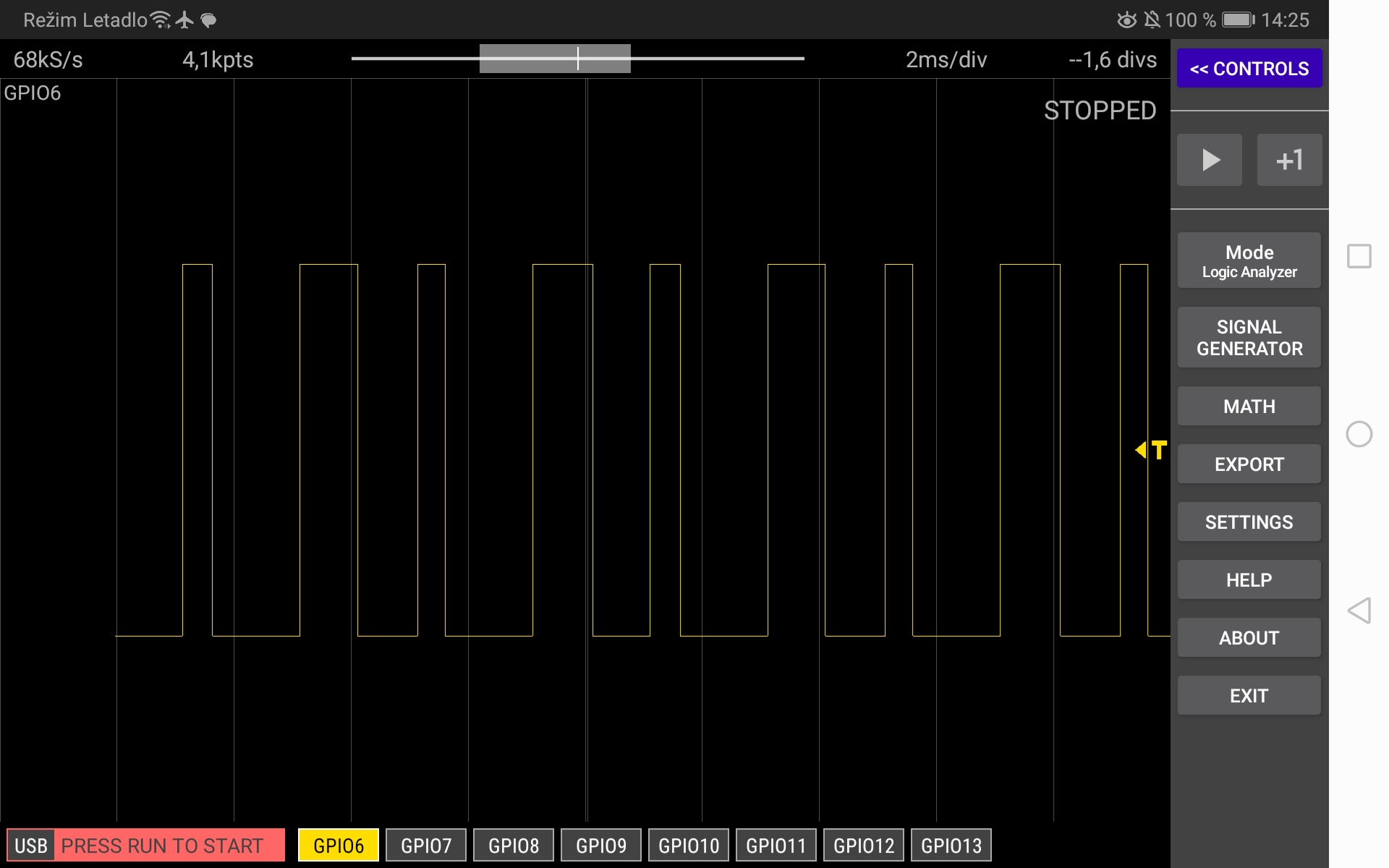The image size is (1389, 868).
Task: Exit the application via EXIT button
Action: 1249,695
